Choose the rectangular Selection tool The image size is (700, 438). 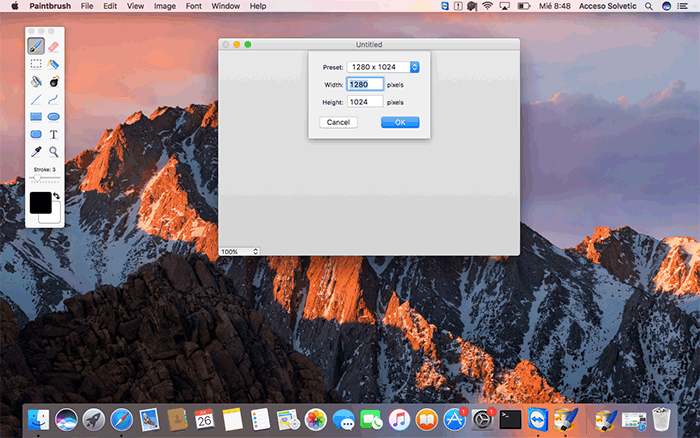click(x=36, y=64)
